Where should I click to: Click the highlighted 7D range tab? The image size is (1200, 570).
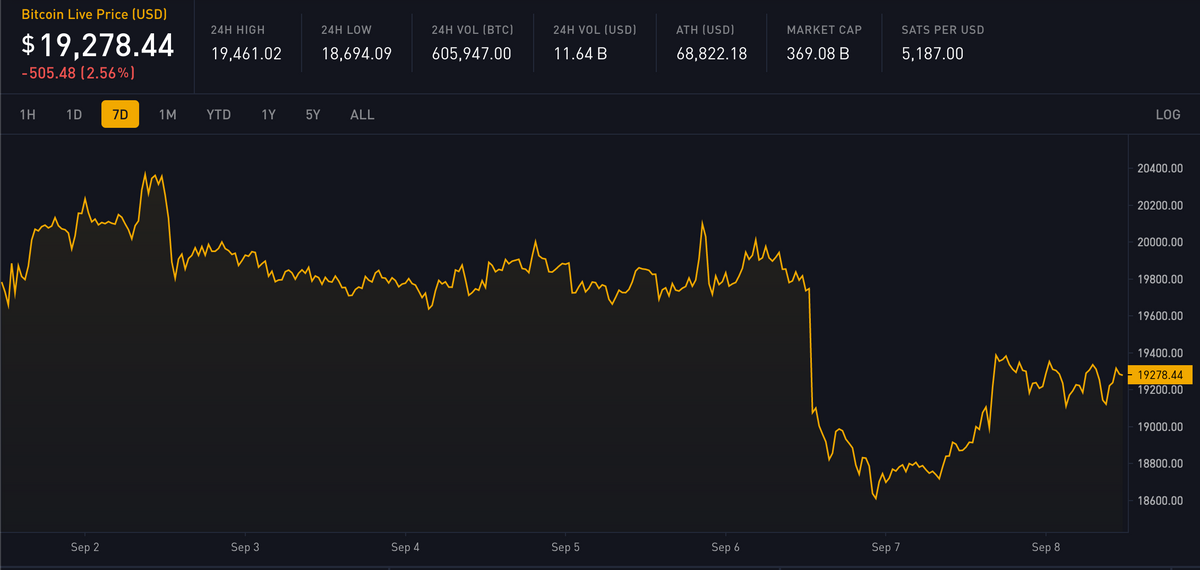[x=120, y=115]
